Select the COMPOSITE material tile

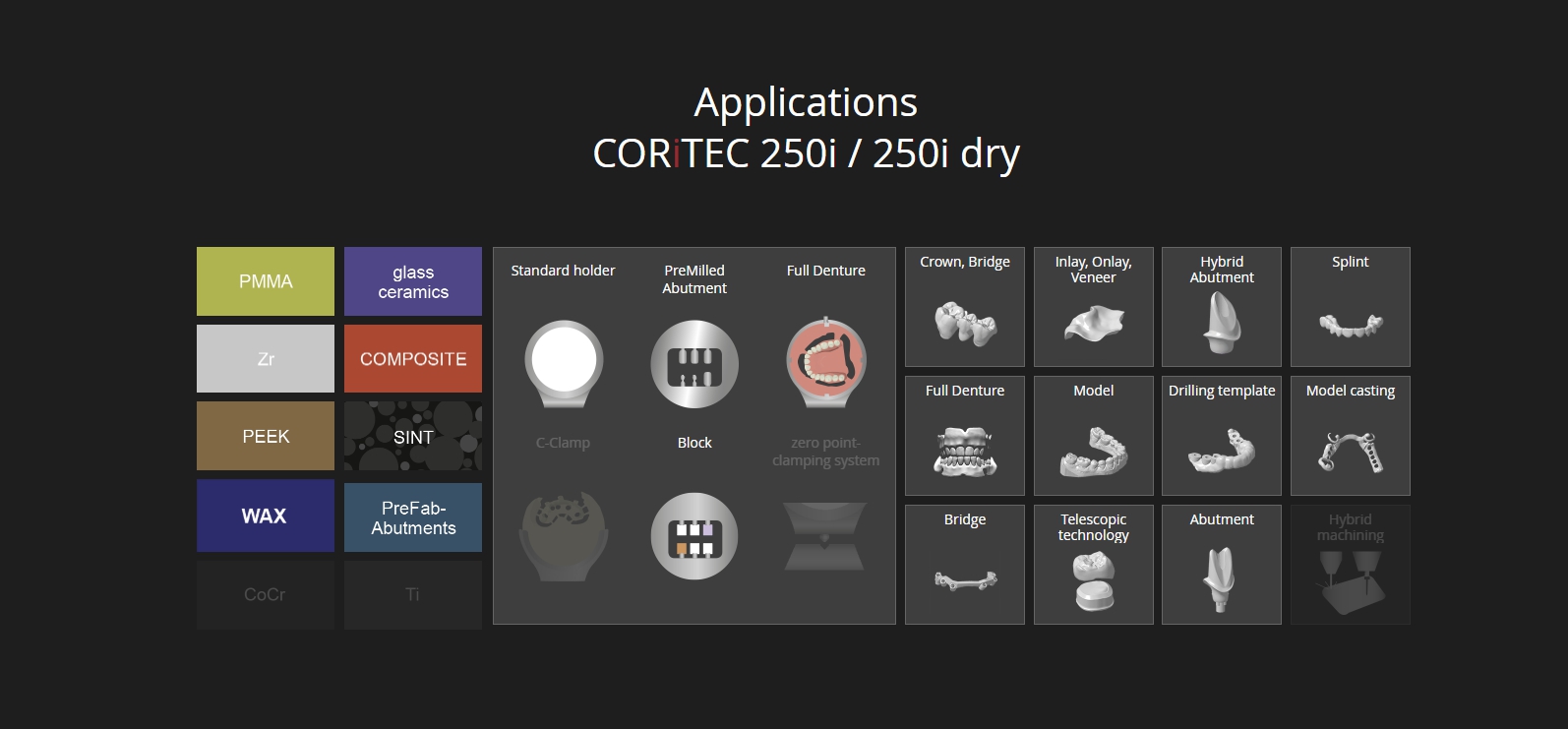pos(413,359)
